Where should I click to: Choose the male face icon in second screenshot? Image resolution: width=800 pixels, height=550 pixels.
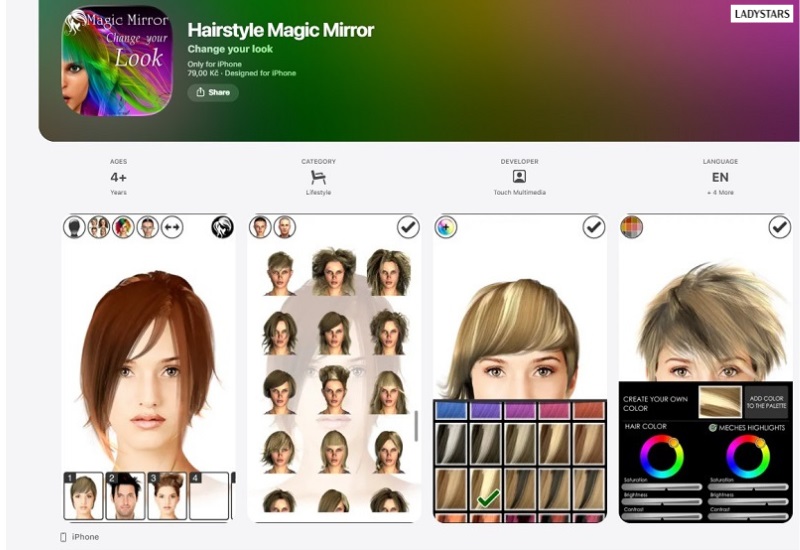[x=285, y=227]
